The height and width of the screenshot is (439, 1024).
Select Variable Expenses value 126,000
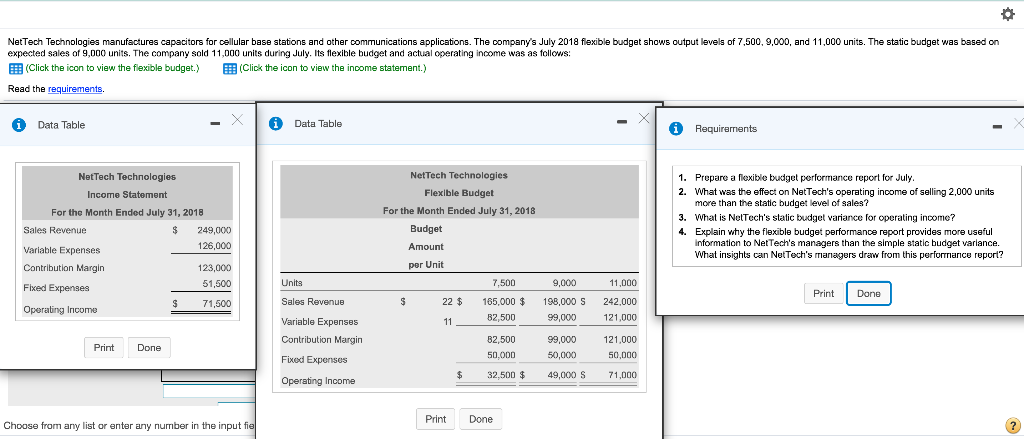click(214, 246)
